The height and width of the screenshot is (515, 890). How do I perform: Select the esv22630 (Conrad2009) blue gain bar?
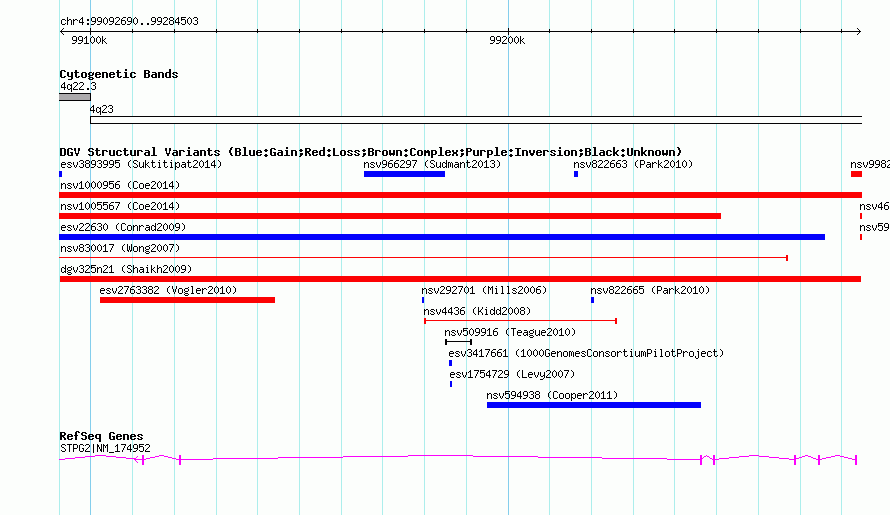tap(442, 237)
